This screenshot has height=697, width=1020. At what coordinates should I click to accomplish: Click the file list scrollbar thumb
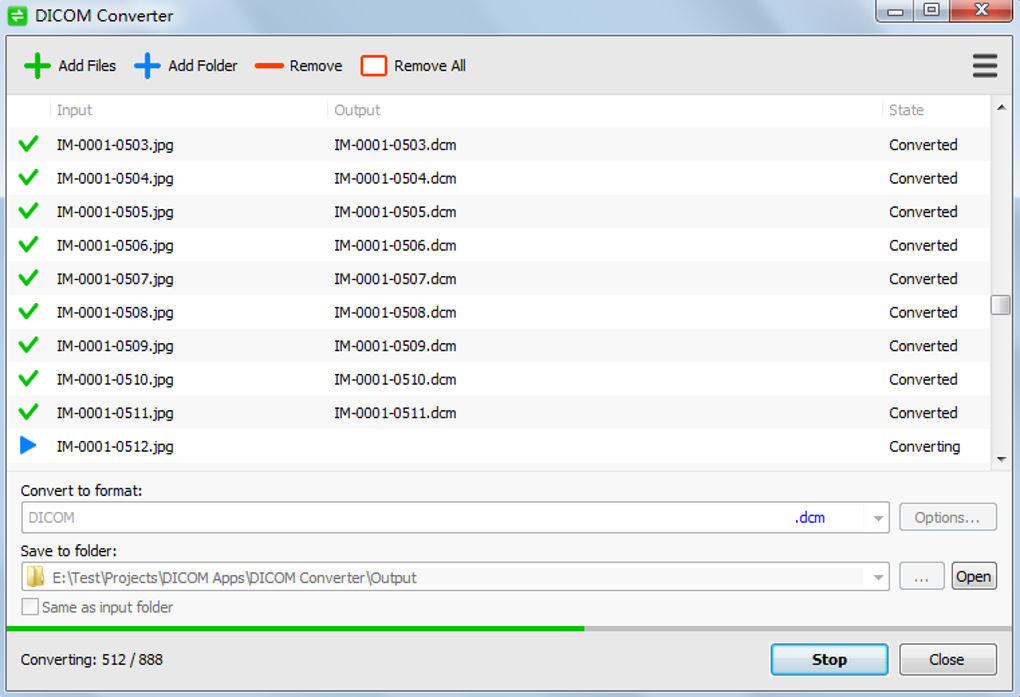(1000, 305)
